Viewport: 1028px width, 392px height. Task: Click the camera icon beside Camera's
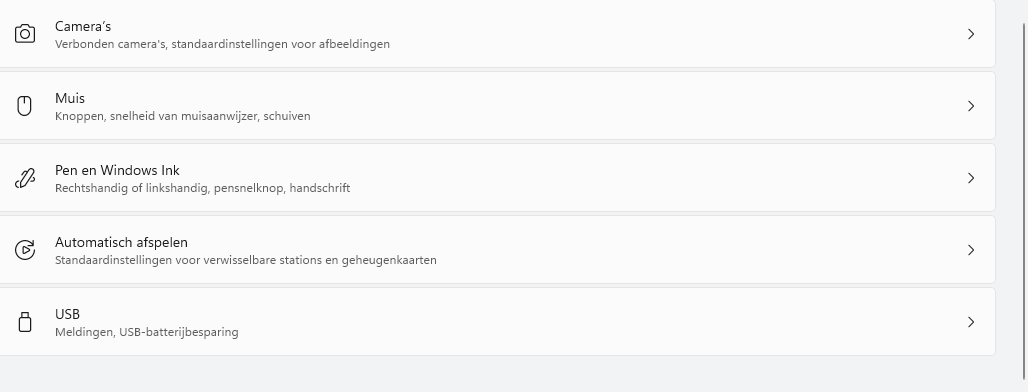click(25, 33)
